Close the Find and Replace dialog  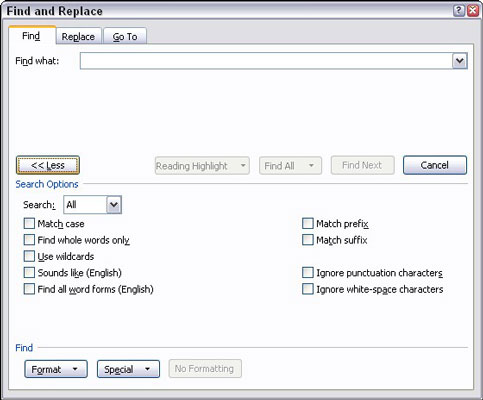473,11
